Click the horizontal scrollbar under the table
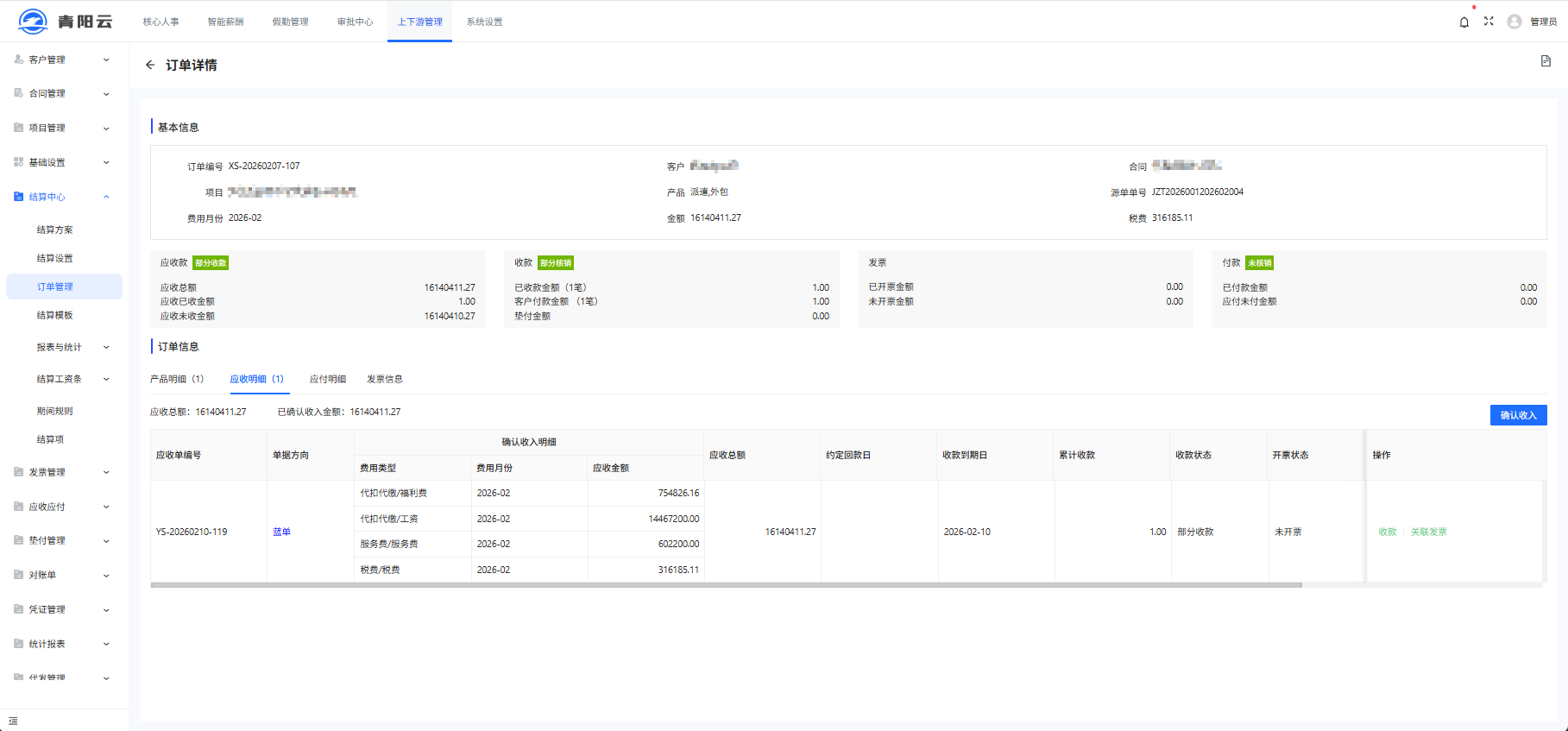The image size is (1568, 731). [x=725, y=585]
